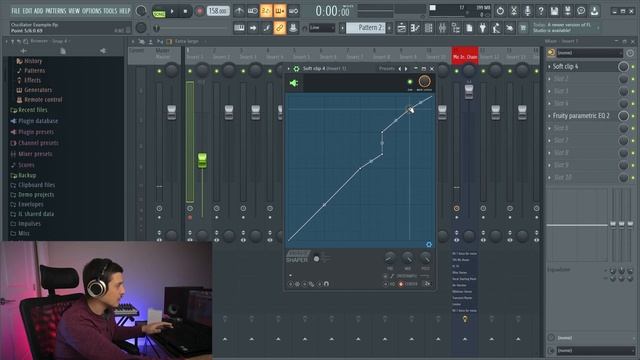The width and height of the screenshot is (640, 360).
Task: Select the red highlighted mixer insert track
Action: (465, 56)
